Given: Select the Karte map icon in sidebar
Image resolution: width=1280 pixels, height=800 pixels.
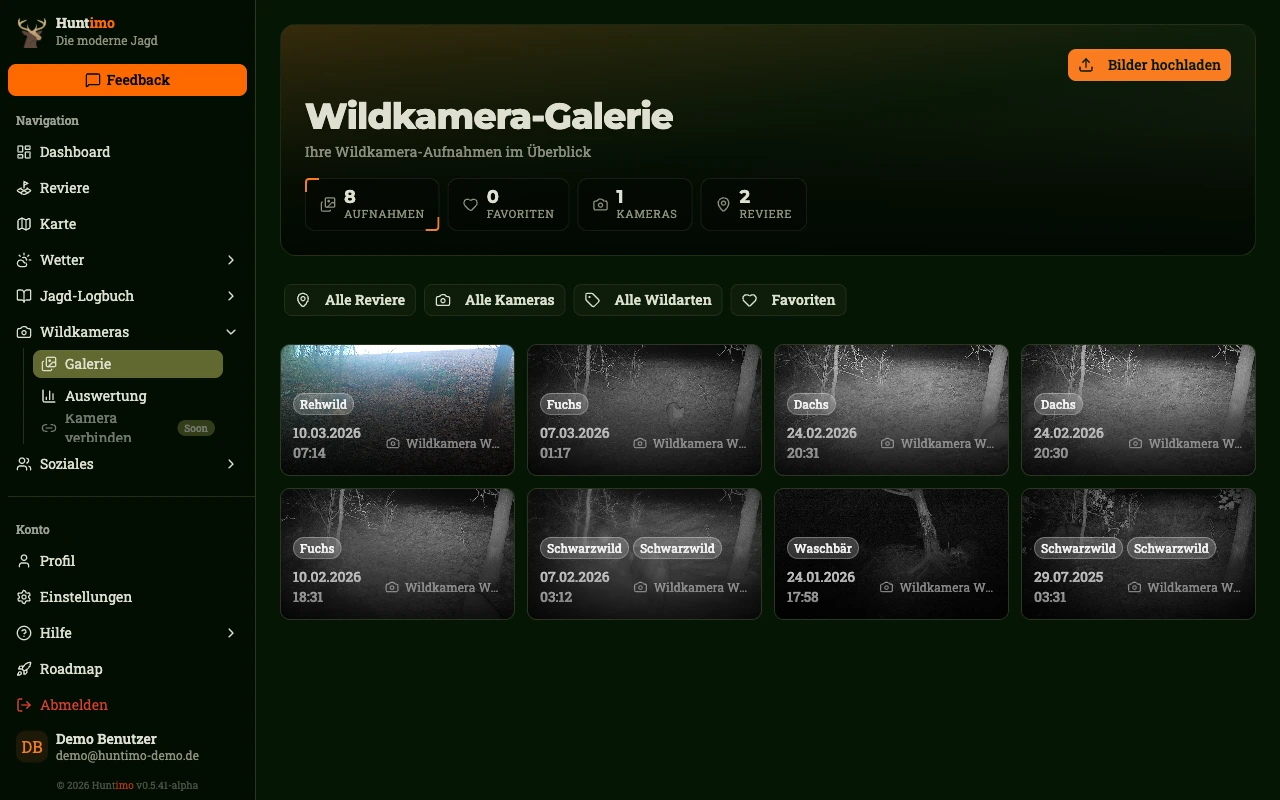Looking at the screenshot, I should tap(22, 224).
